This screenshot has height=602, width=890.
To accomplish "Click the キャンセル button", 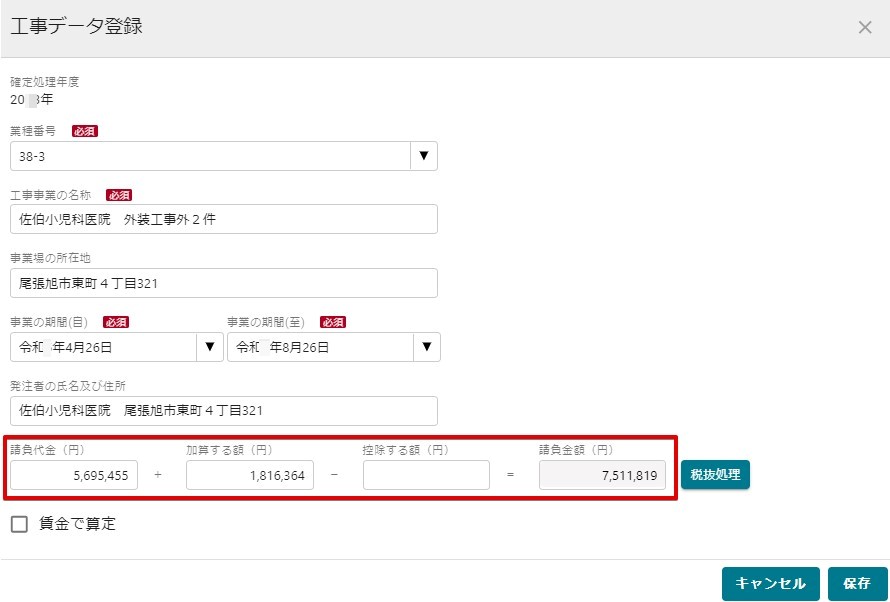I will point(770,583).
